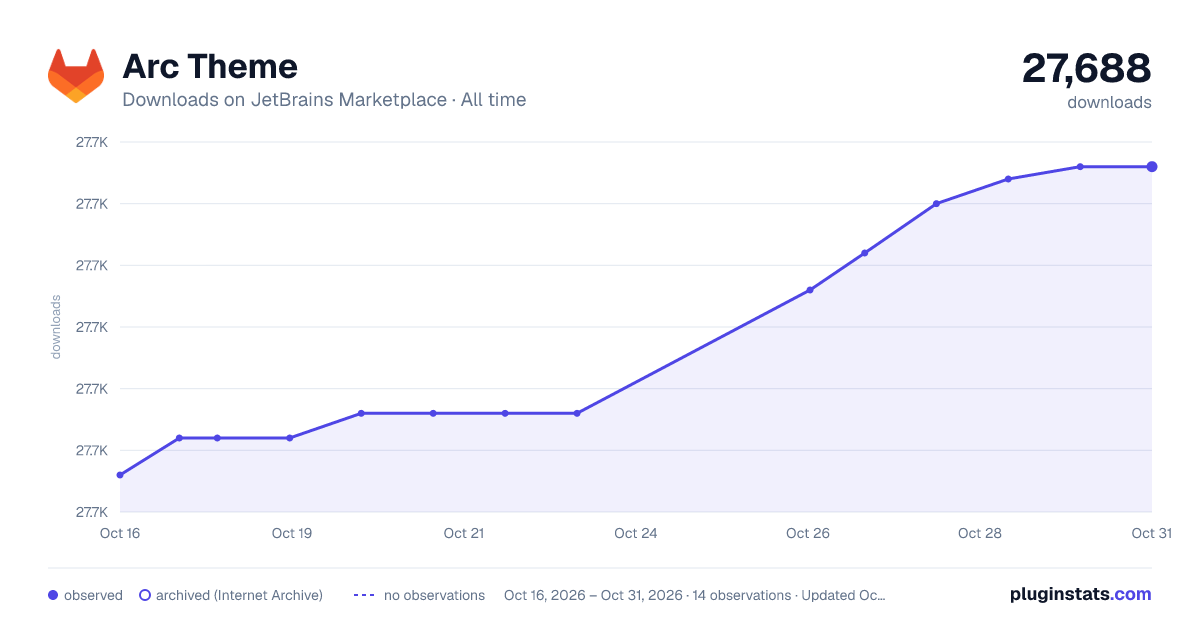
Task: Click the Downloads on JetBrains Marketplace subtitle
Action: (324, 100)
